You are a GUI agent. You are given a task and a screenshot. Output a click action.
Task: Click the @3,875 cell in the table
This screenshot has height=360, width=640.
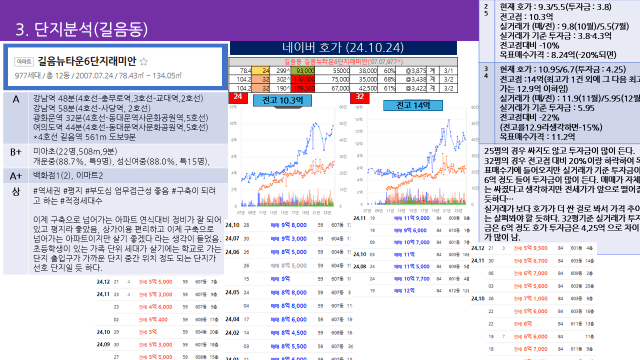tap(416, 71)
